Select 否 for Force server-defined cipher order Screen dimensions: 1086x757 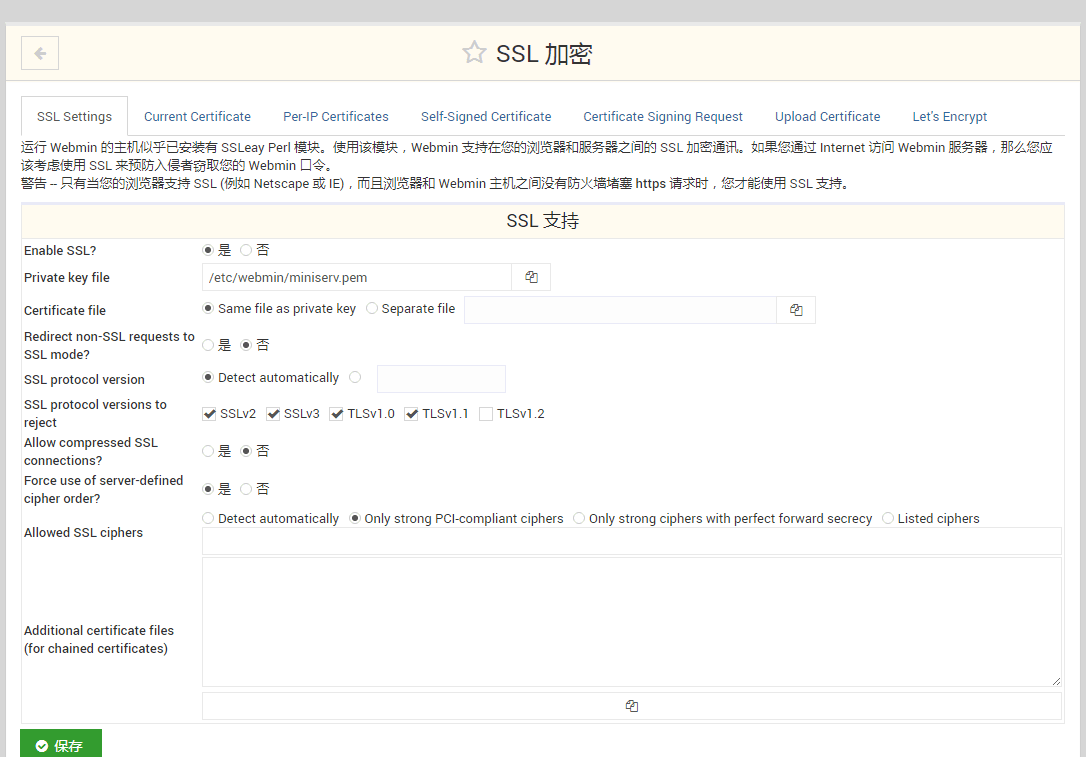(x=246, y=489)
